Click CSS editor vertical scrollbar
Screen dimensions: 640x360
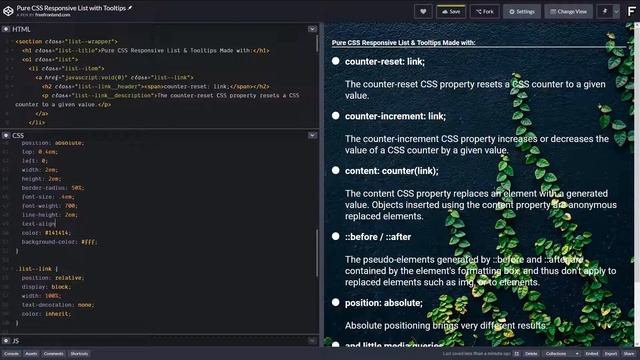pos(317,253)
